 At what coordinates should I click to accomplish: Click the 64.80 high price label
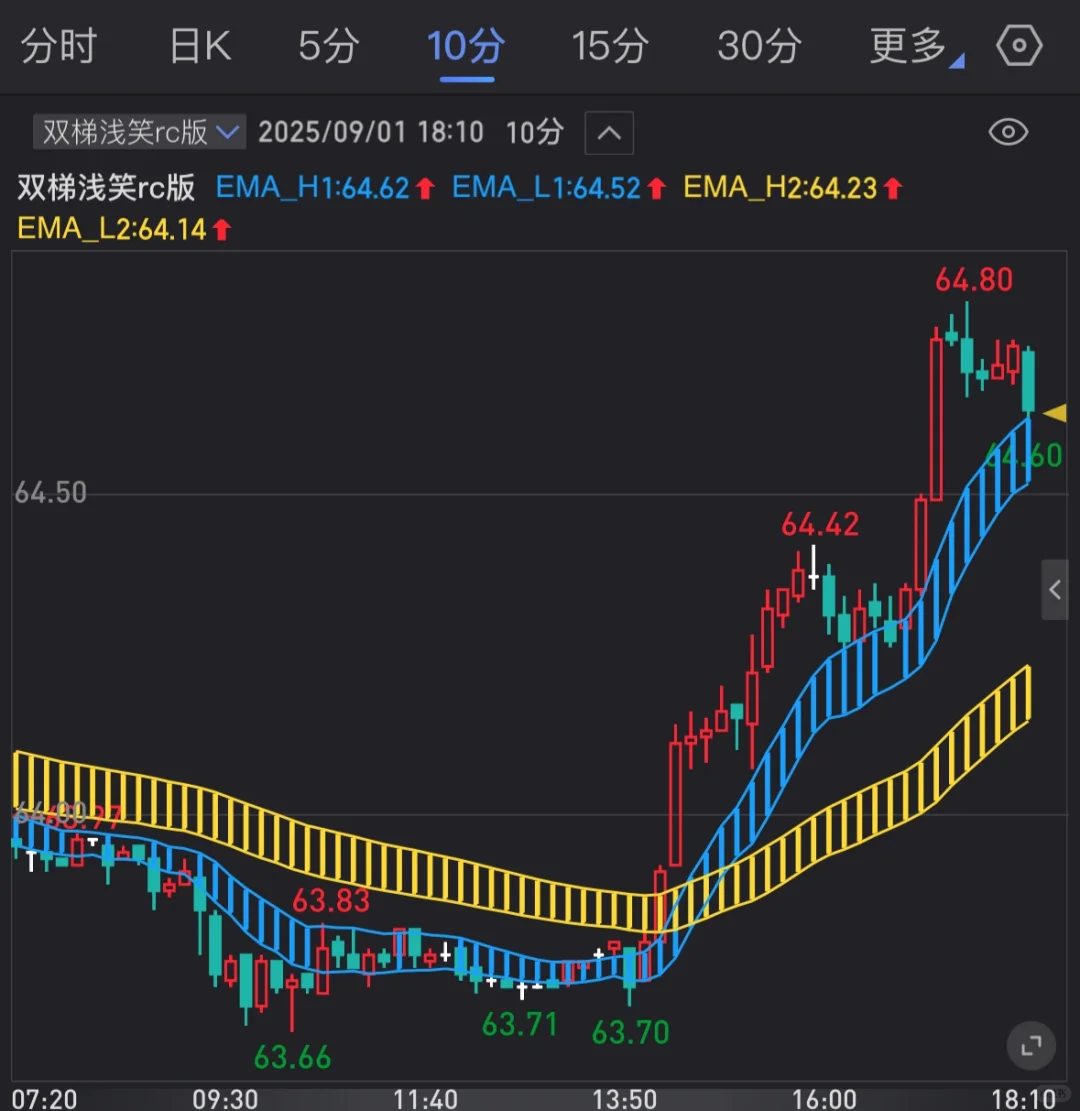(975, 280)
